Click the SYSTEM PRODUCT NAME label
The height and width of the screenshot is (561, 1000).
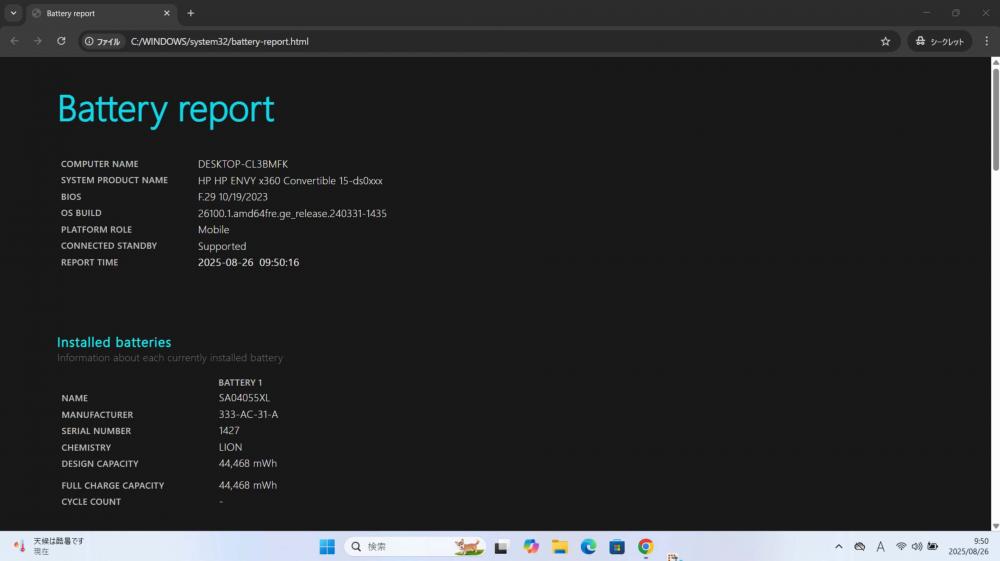coord(114,180)
